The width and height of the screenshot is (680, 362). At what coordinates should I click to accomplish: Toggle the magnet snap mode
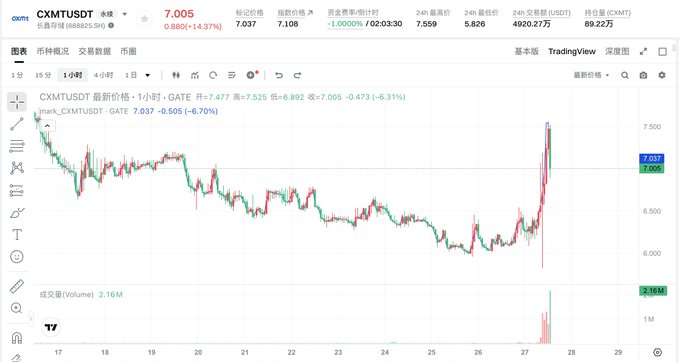(x=17, y=337)
